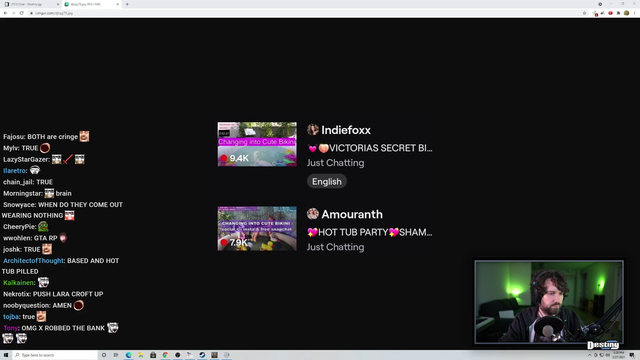Click the chat message PUSH LARA CROFT UP
640x360 pixels.
click(x=68, y=294)
